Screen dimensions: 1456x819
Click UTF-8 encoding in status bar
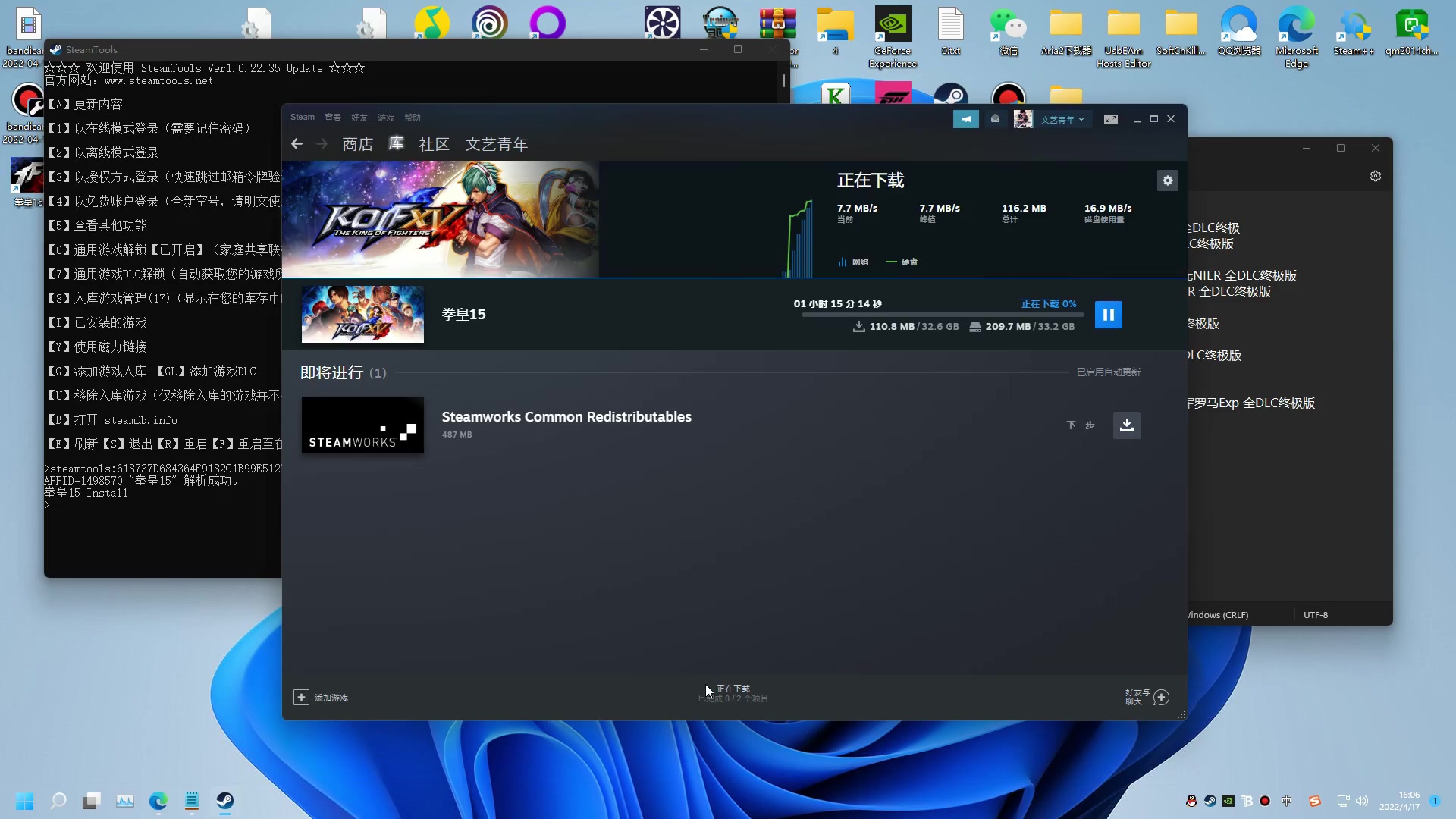click(1316, 615)
